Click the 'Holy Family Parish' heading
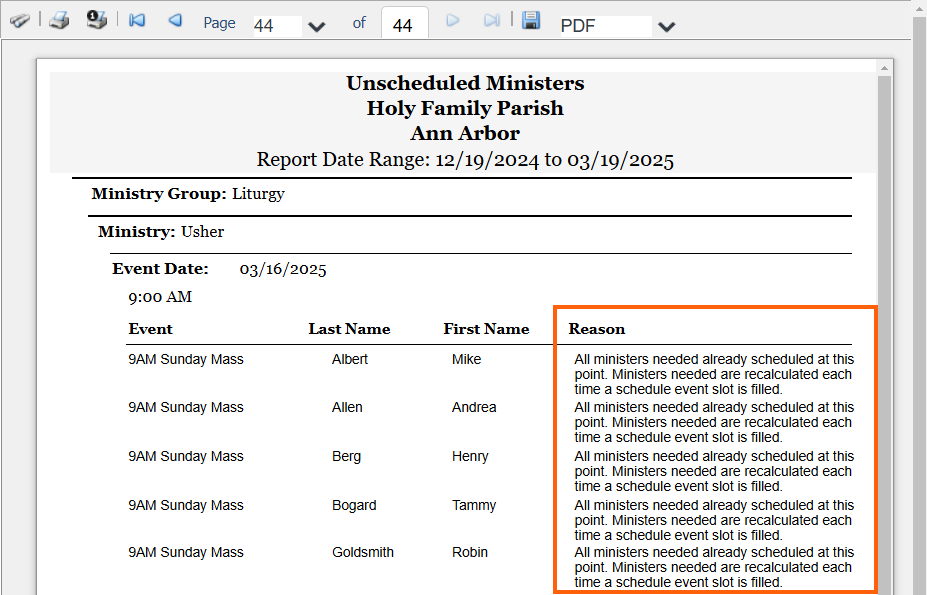 [465, 108]
